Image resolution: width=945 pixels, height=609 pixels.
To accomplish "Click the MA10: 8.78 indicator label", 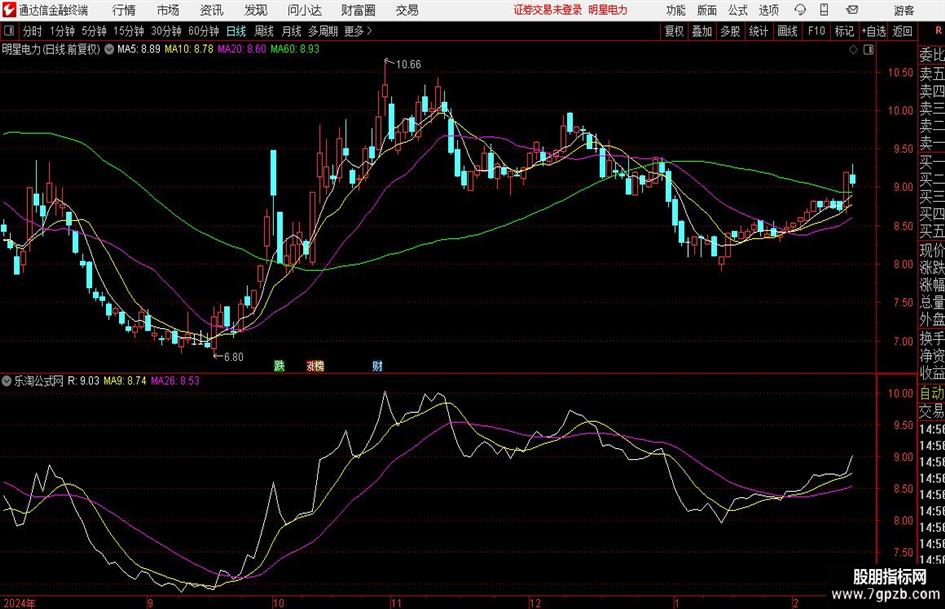I will pos(189,49).
